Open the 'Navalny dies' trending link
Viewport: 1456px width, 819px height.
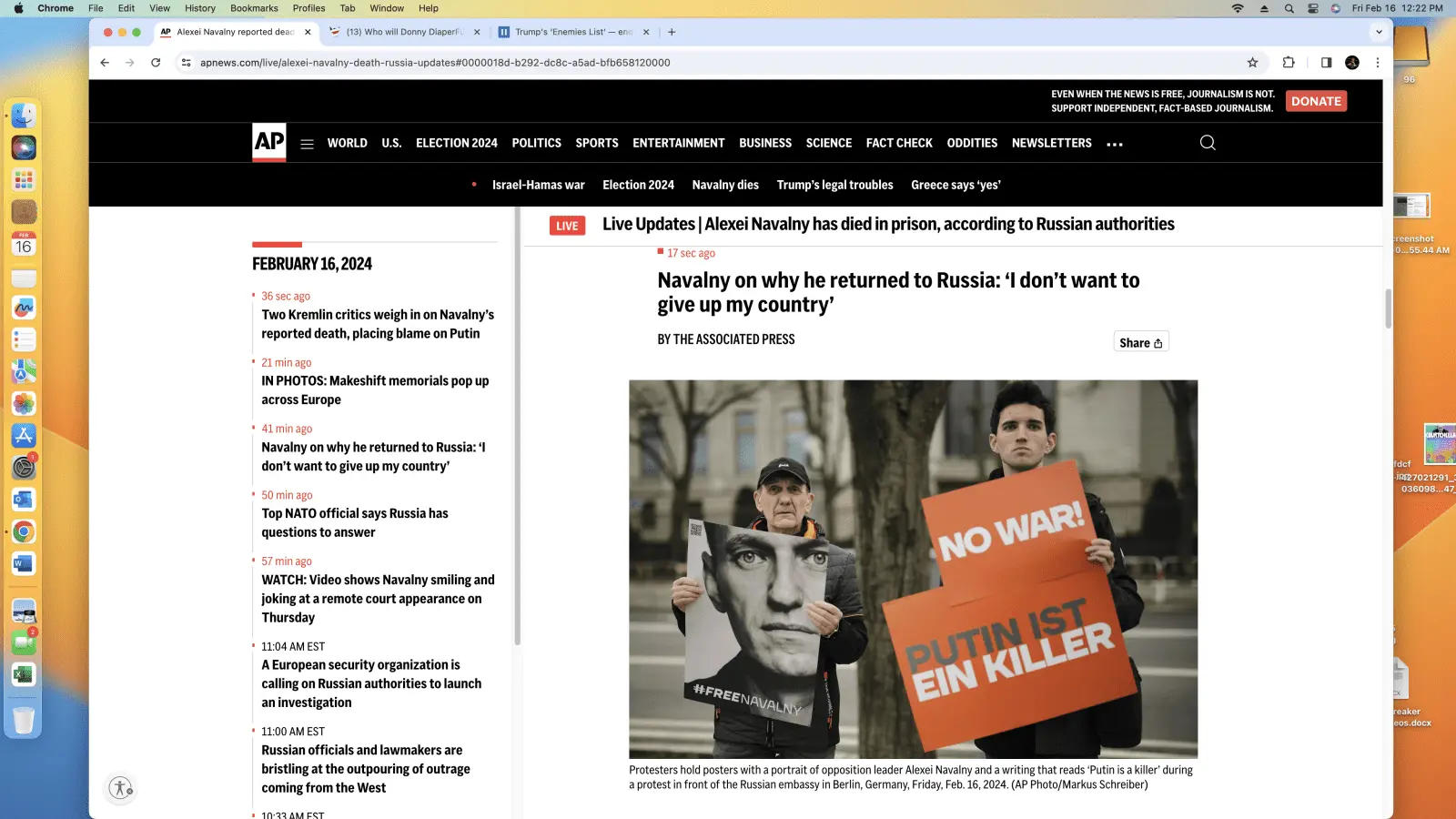724,185
